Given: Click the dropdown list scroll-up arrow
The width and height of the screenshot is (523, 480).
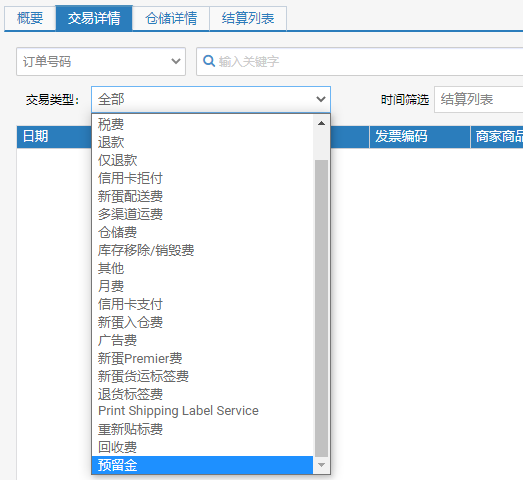Looking at the screenshot, I should click(x=321, y=123).
